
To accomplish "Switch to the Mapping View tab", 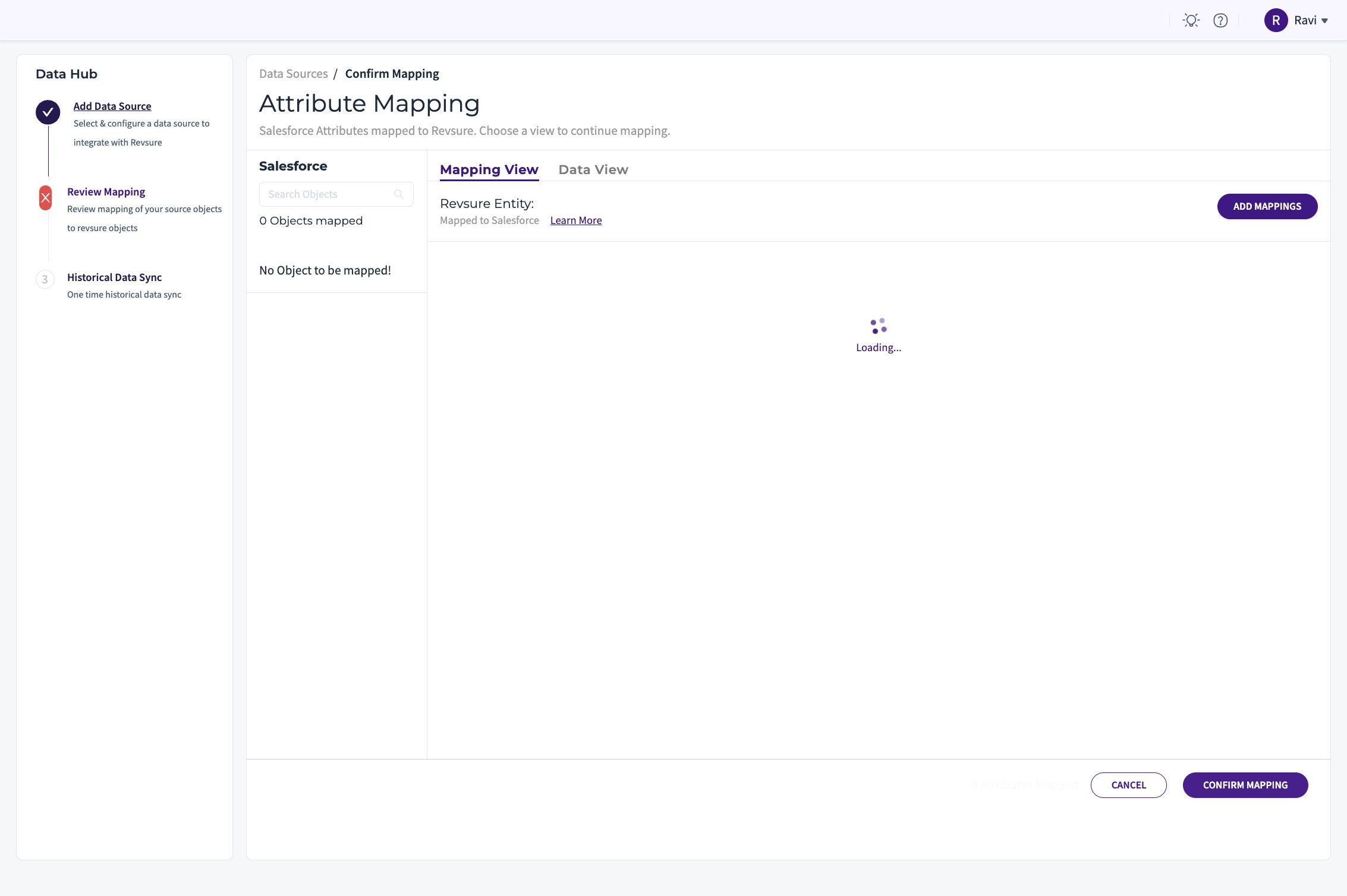I will pos(489,170).
